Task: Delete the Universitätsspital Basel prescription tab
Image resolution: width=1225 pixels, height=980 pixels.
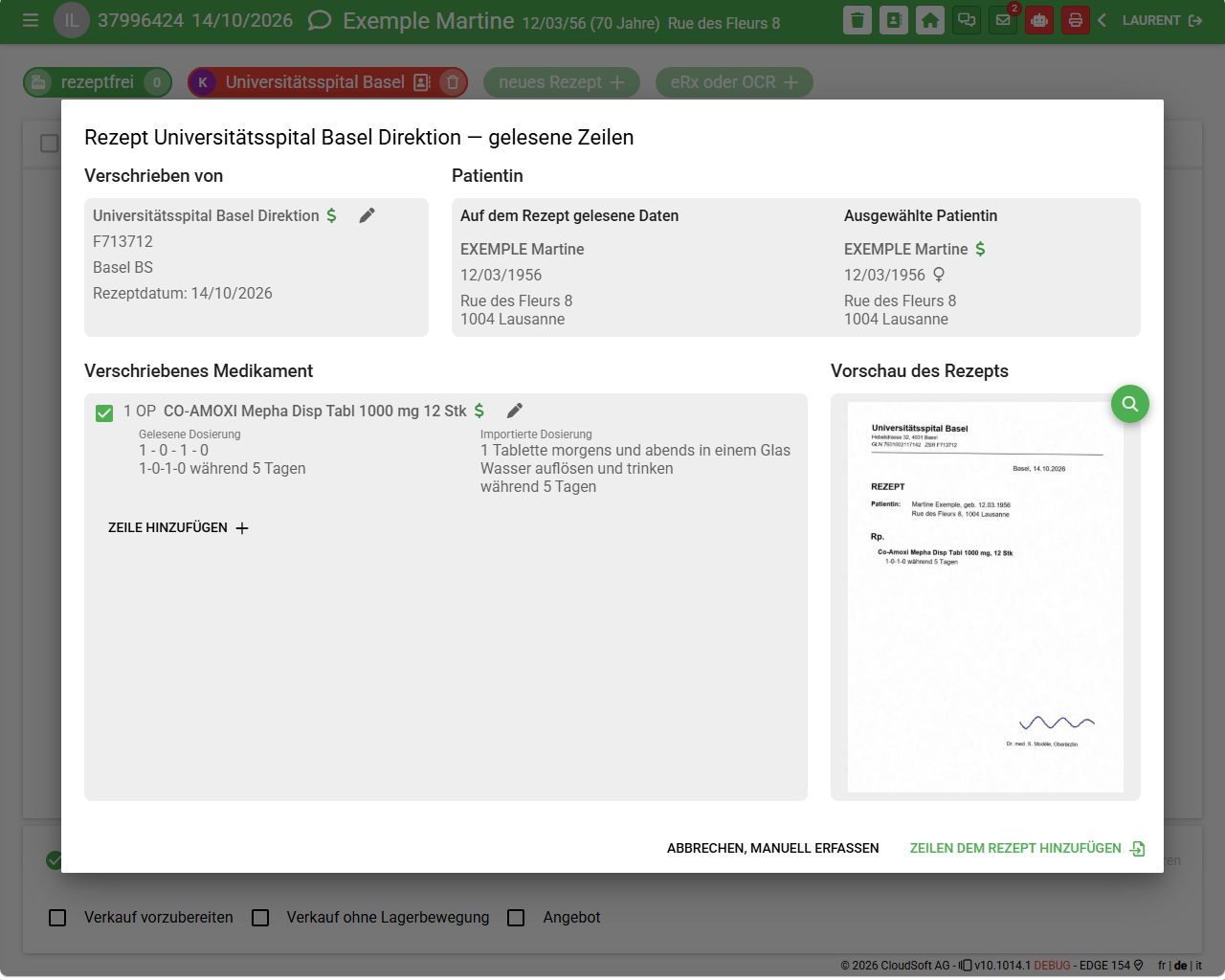Action: [454, 82]
